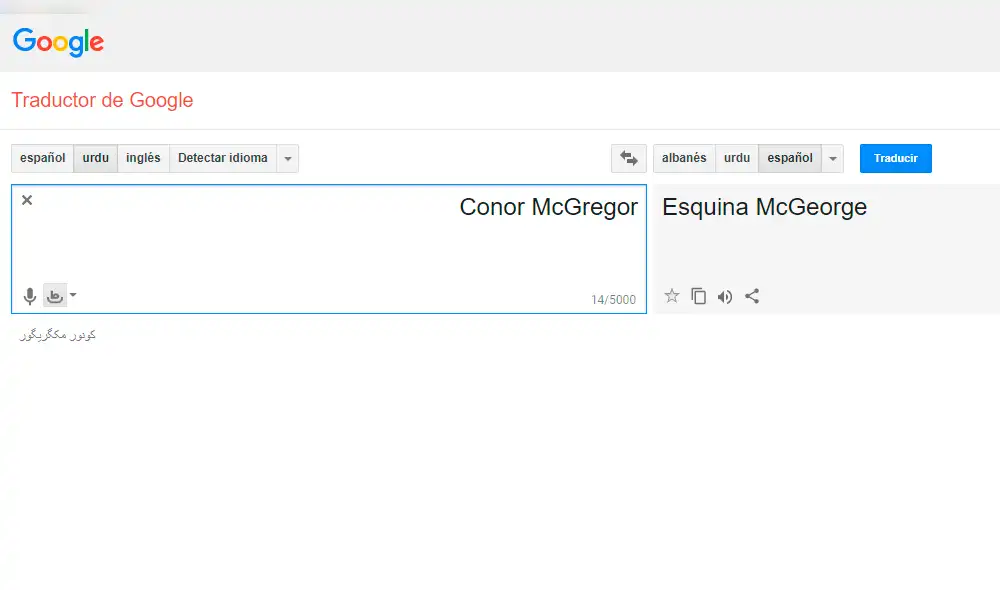Select the albanés target language tab
1000x590 pixels.
point(683,158)
